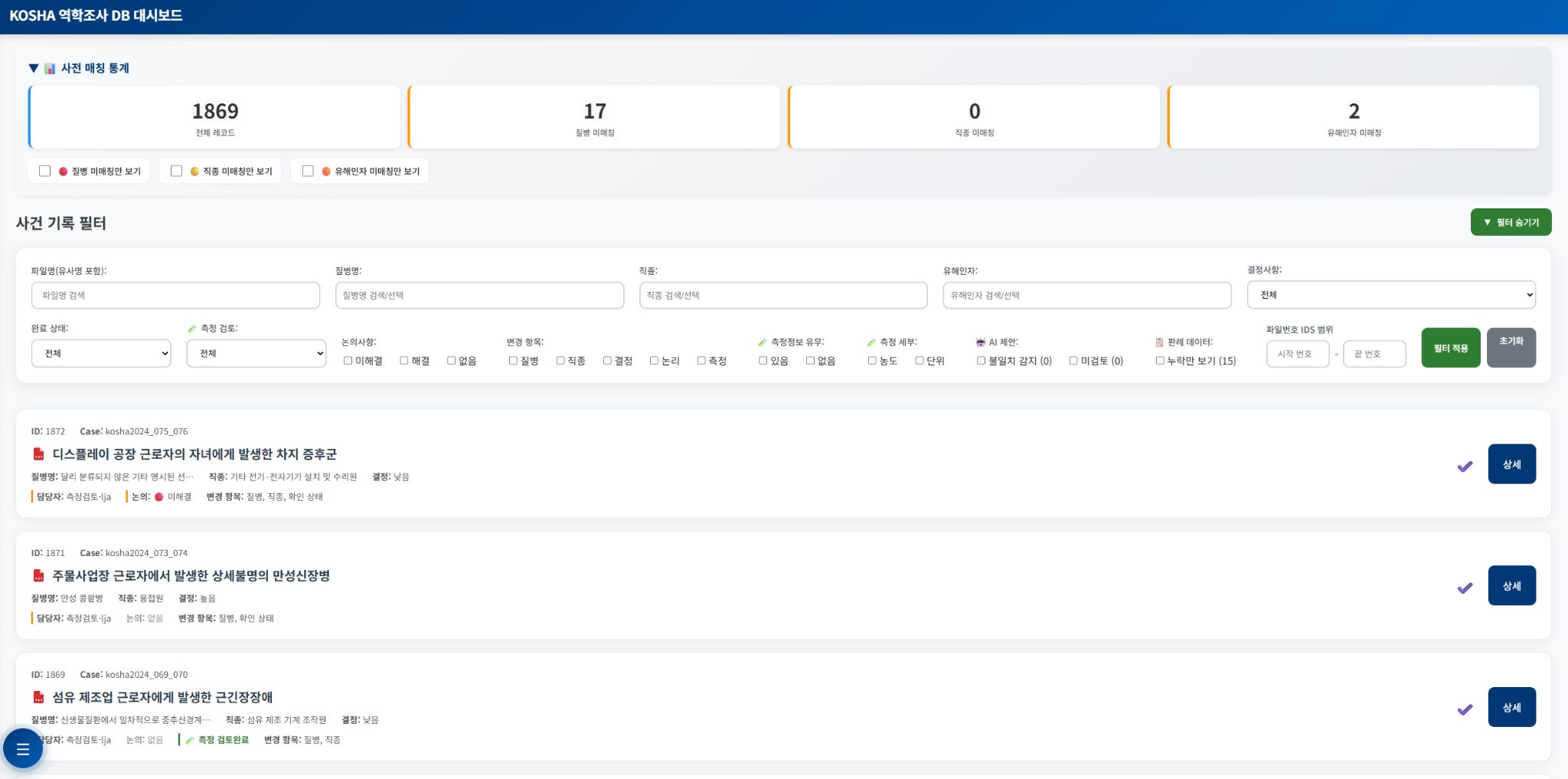This screenshot has height=779, width=1568.
Task: Open 상세 for the 디스플레이 공장 case
Action: [x=1512, y=464]
